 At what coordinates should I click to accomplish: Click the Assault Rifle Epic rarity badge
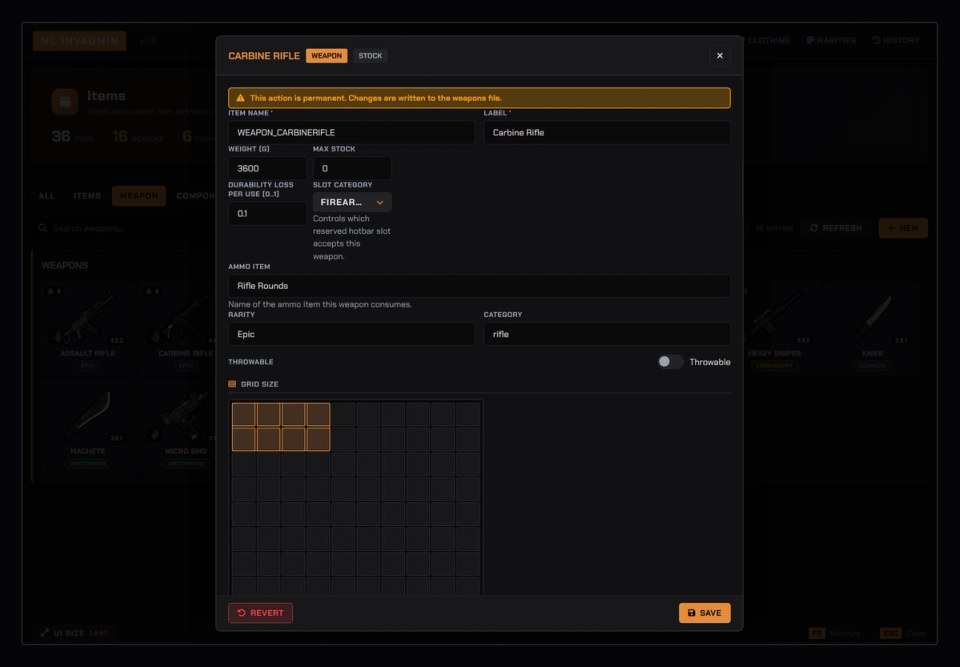[x=88, y=366]
